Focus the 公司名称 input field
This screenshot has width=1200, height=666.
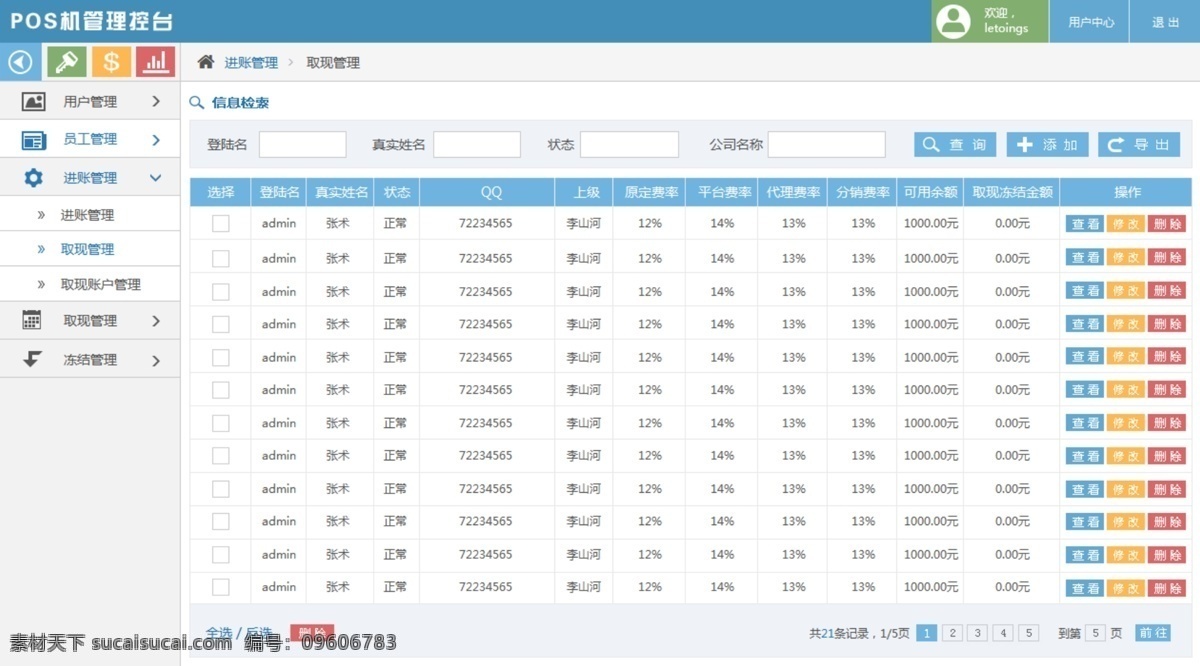pyautogui.click(x=827, y=145)
